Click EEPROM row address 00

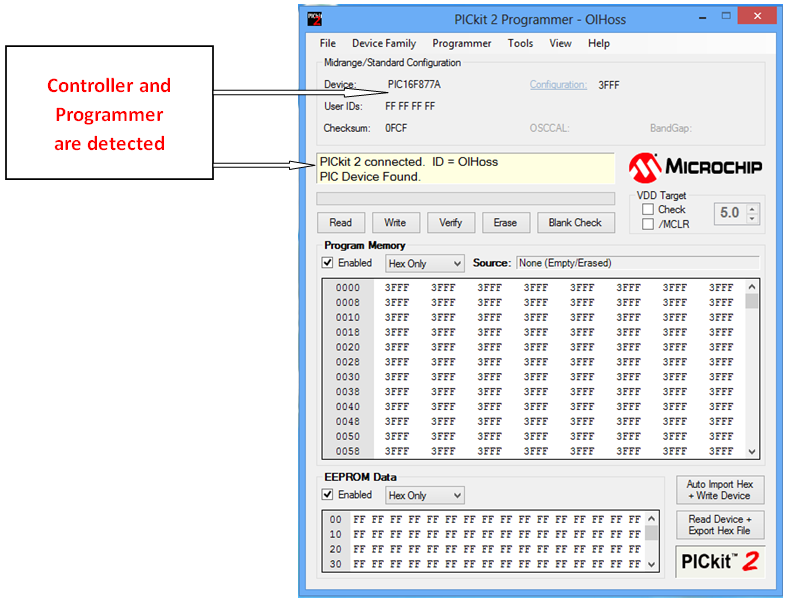(336, 519)
